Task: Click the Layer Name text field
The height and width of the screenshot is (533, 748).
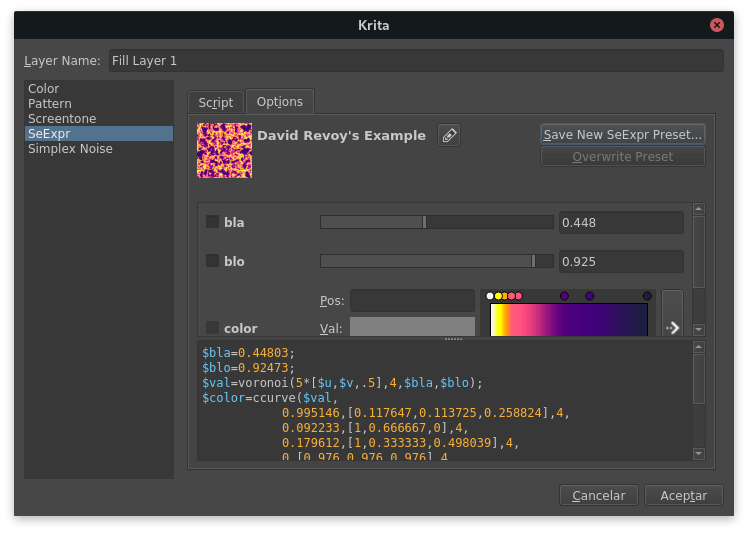Action: point(414,61)
